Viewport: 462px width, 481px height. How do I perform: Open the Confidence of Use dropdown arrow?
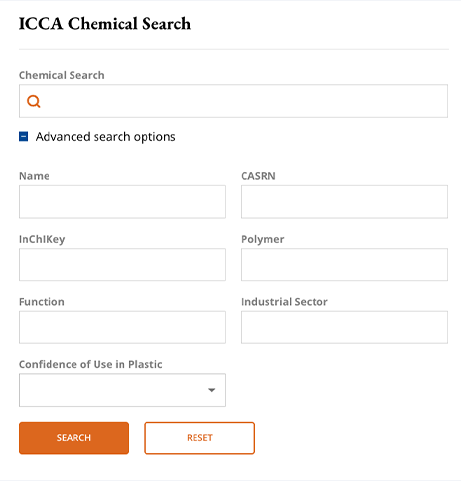point(211,390)
